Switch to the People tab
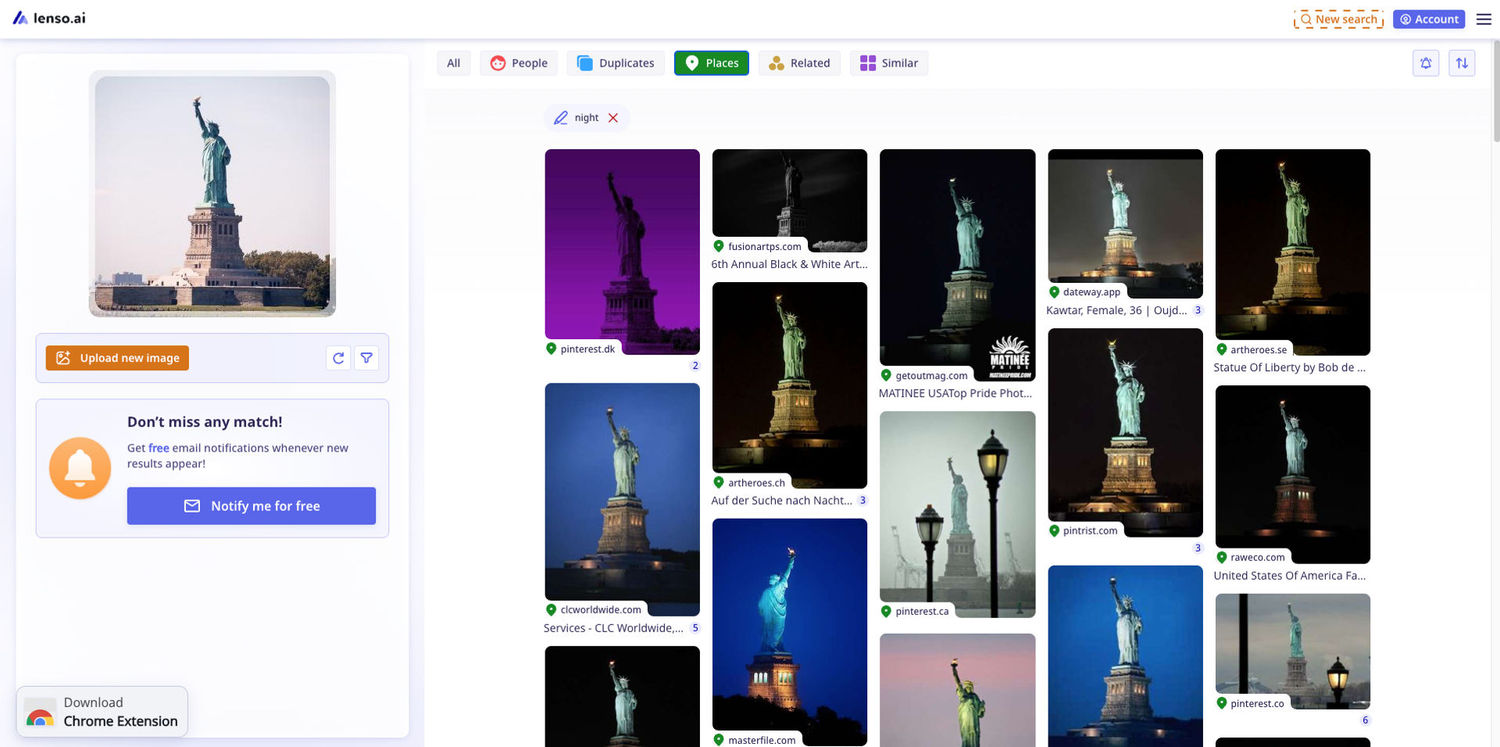The image size is (1500, 747). 519,63
